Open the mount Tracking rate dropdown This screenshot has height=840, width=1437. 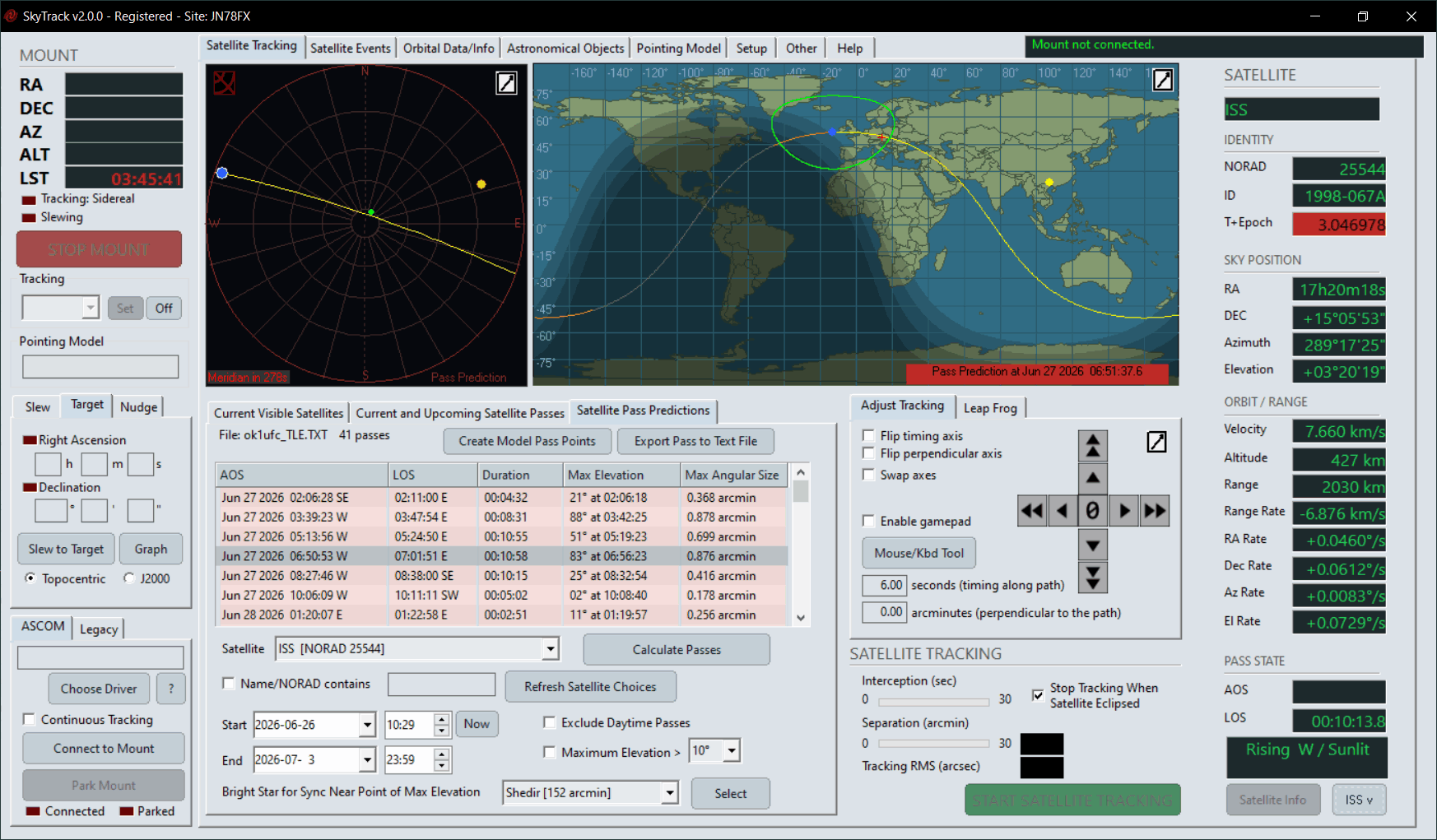(90, 308)
